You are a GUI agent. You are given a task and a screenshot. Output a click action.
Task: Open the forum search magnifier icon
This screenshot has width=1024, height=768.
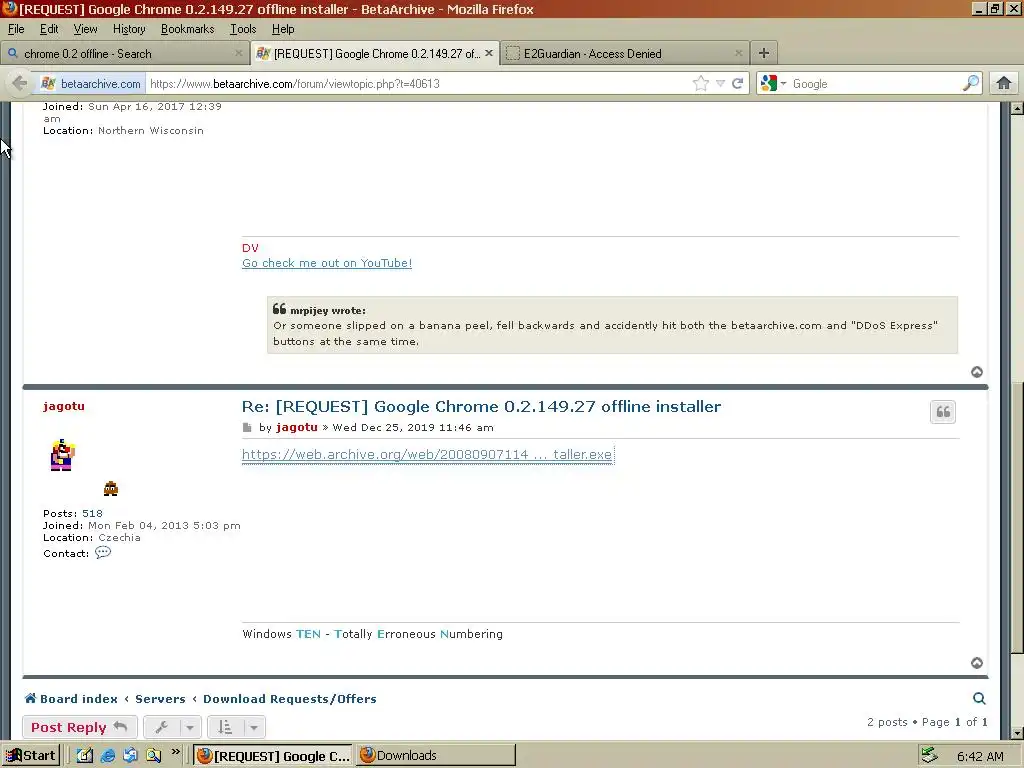click(x=979, y=698)
